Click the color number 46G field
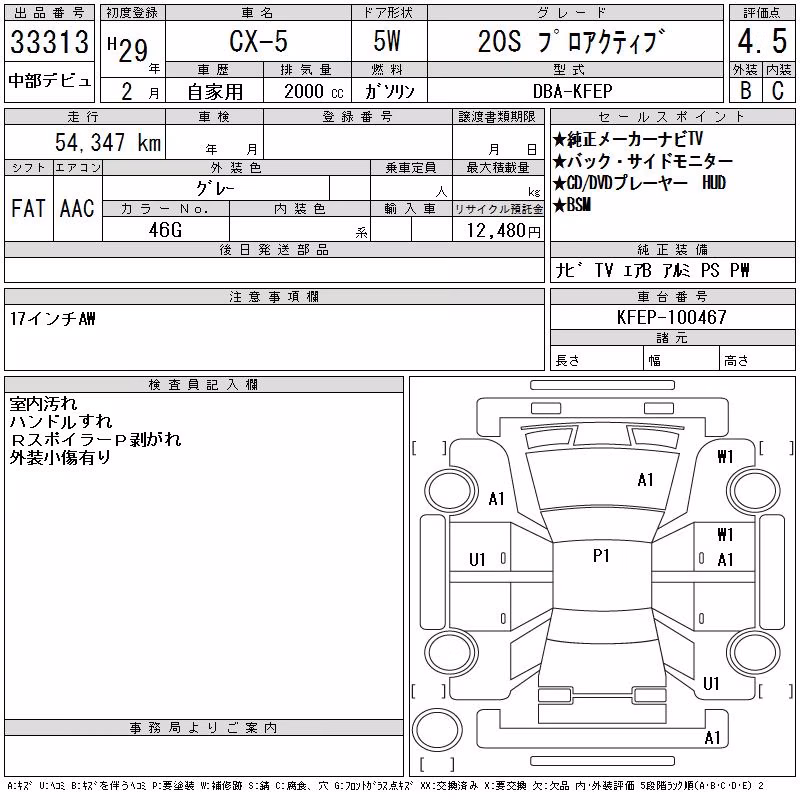Viewport: 800px width, 800px height. pyautogui.click(x=165, y=230)
